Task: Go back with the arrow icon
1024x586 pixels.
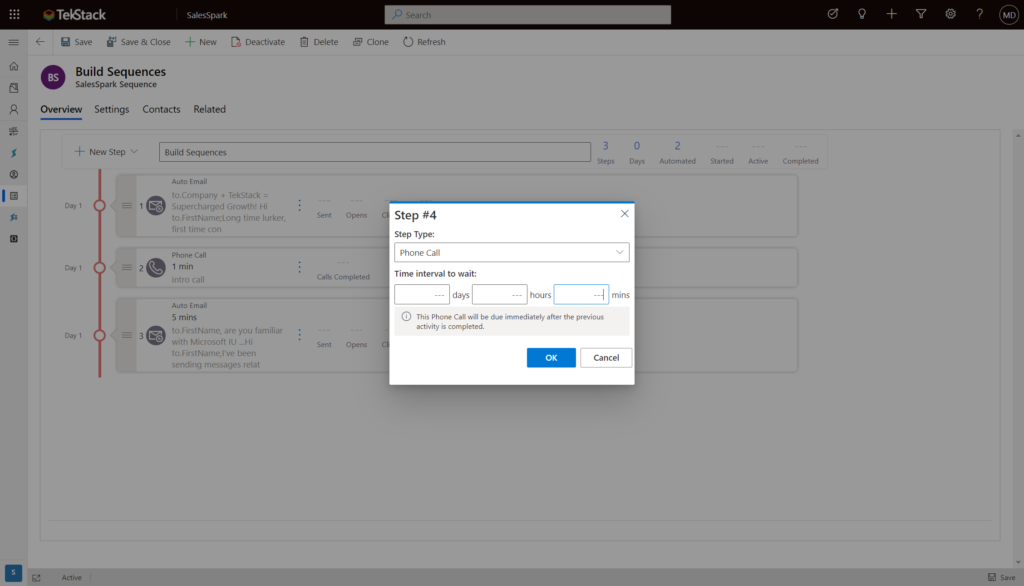Action: (40, 42)
